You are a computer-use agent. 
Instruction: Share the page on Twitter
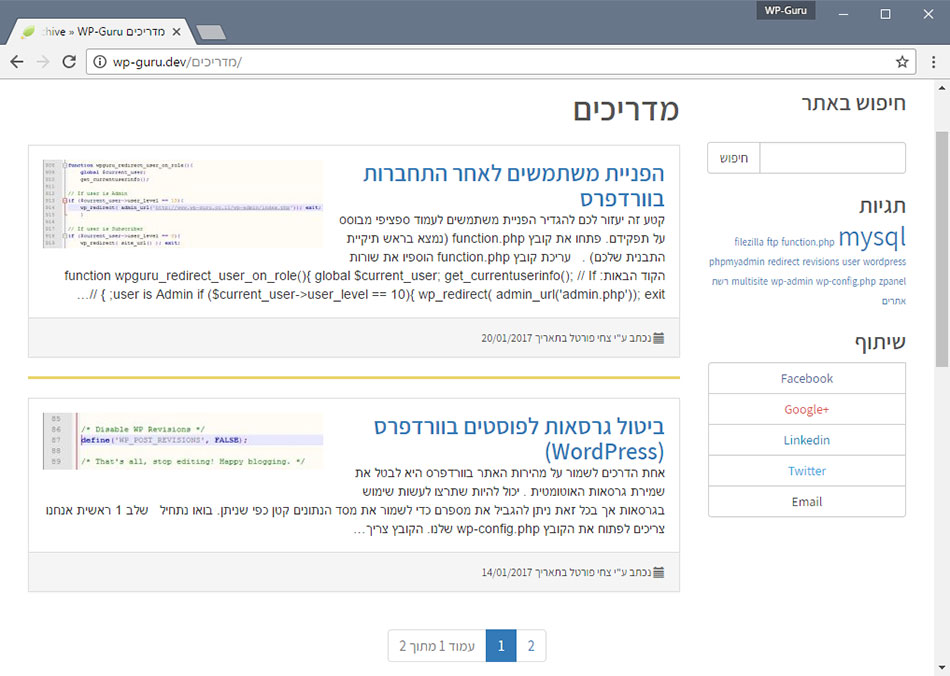(x=807, y=471)
